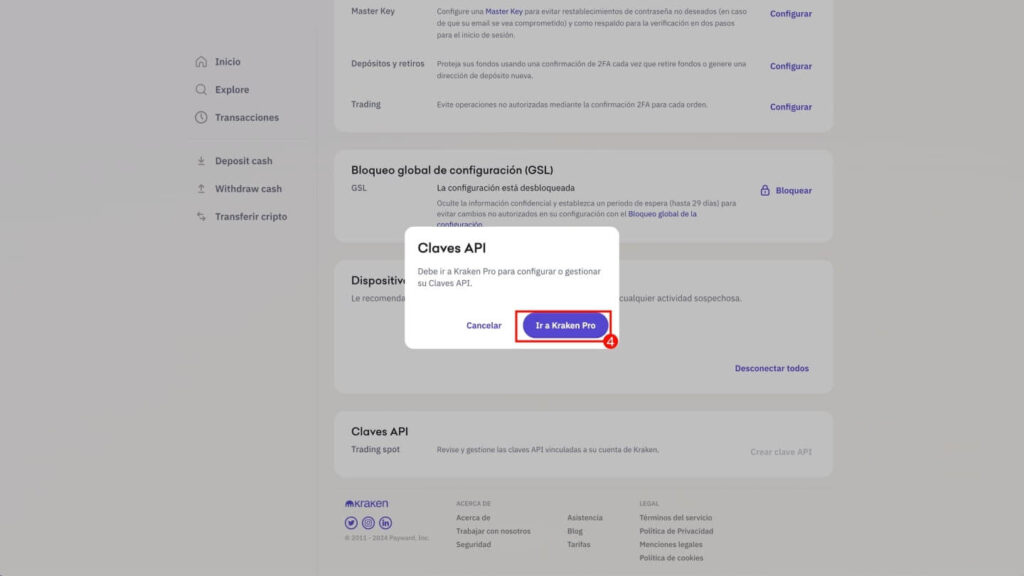Open Acerca de footer link

(473, 517)
